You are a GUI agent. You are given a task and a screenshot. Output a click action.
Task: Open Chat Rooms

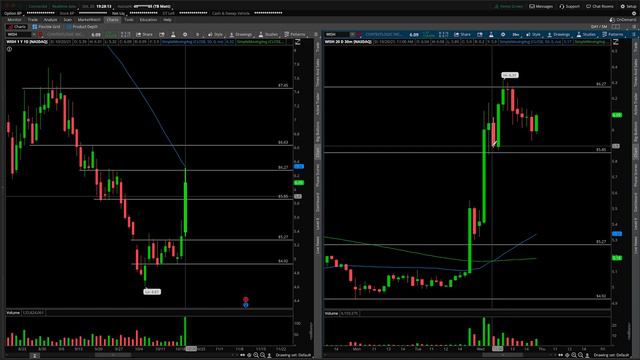(600, 7)
